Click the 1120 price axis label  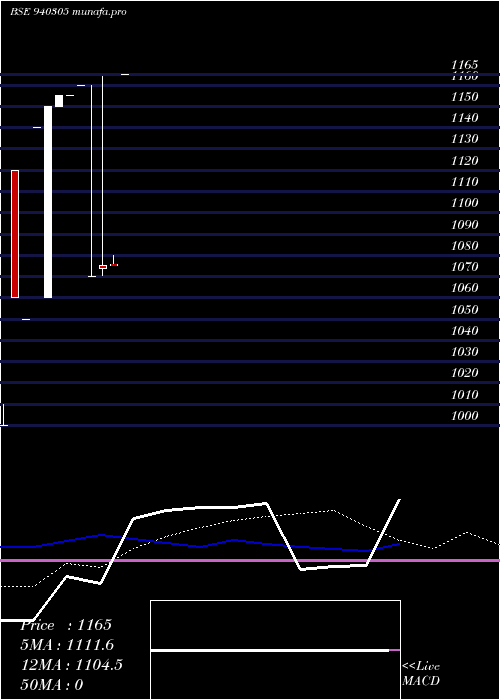pos(464,161)
